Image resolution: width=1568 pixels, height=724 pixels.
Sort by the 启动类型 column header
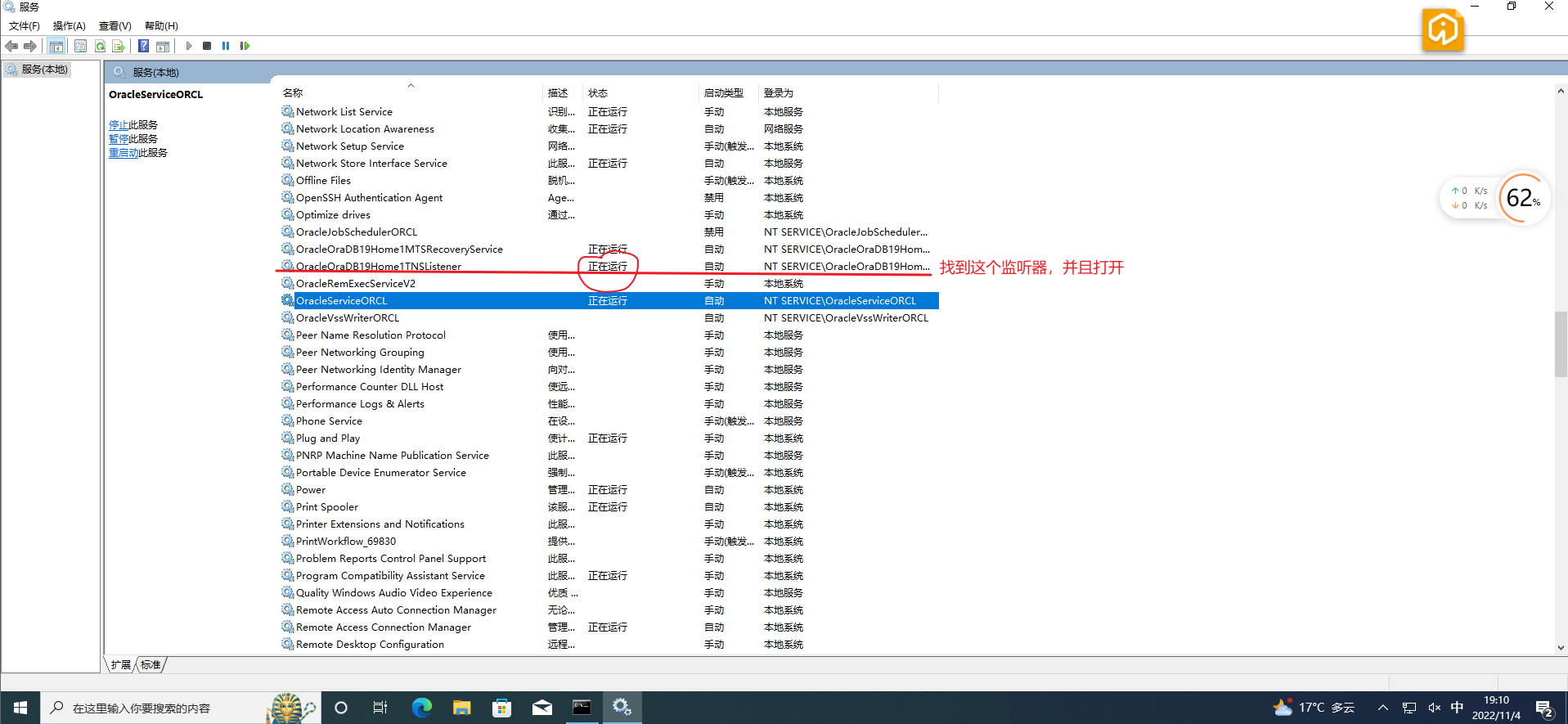[x=729, y=92]
